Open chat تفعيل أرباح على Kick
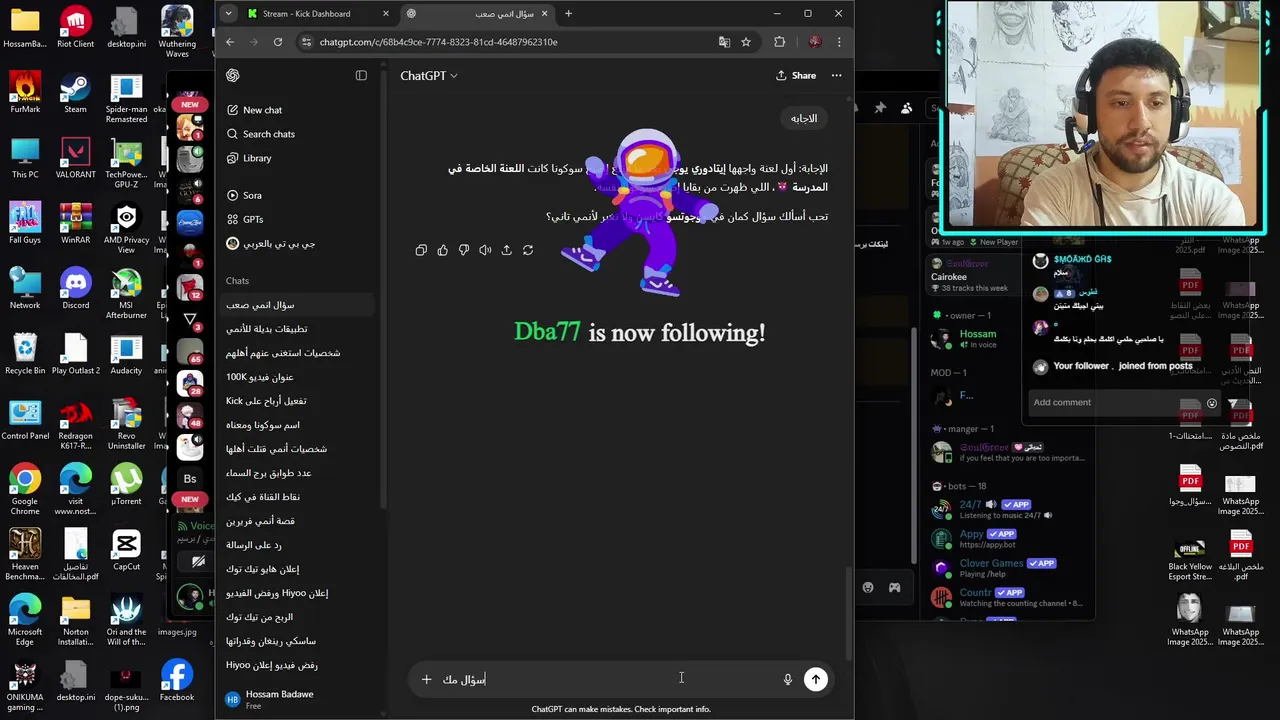 pyautogui.click(x=299, y=401)
